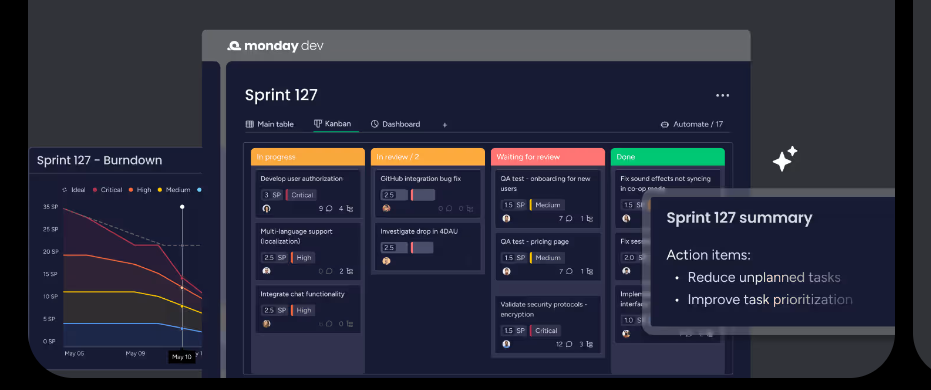
Task: Click the Integrate chat functionality card title
Action: (302, 294)
